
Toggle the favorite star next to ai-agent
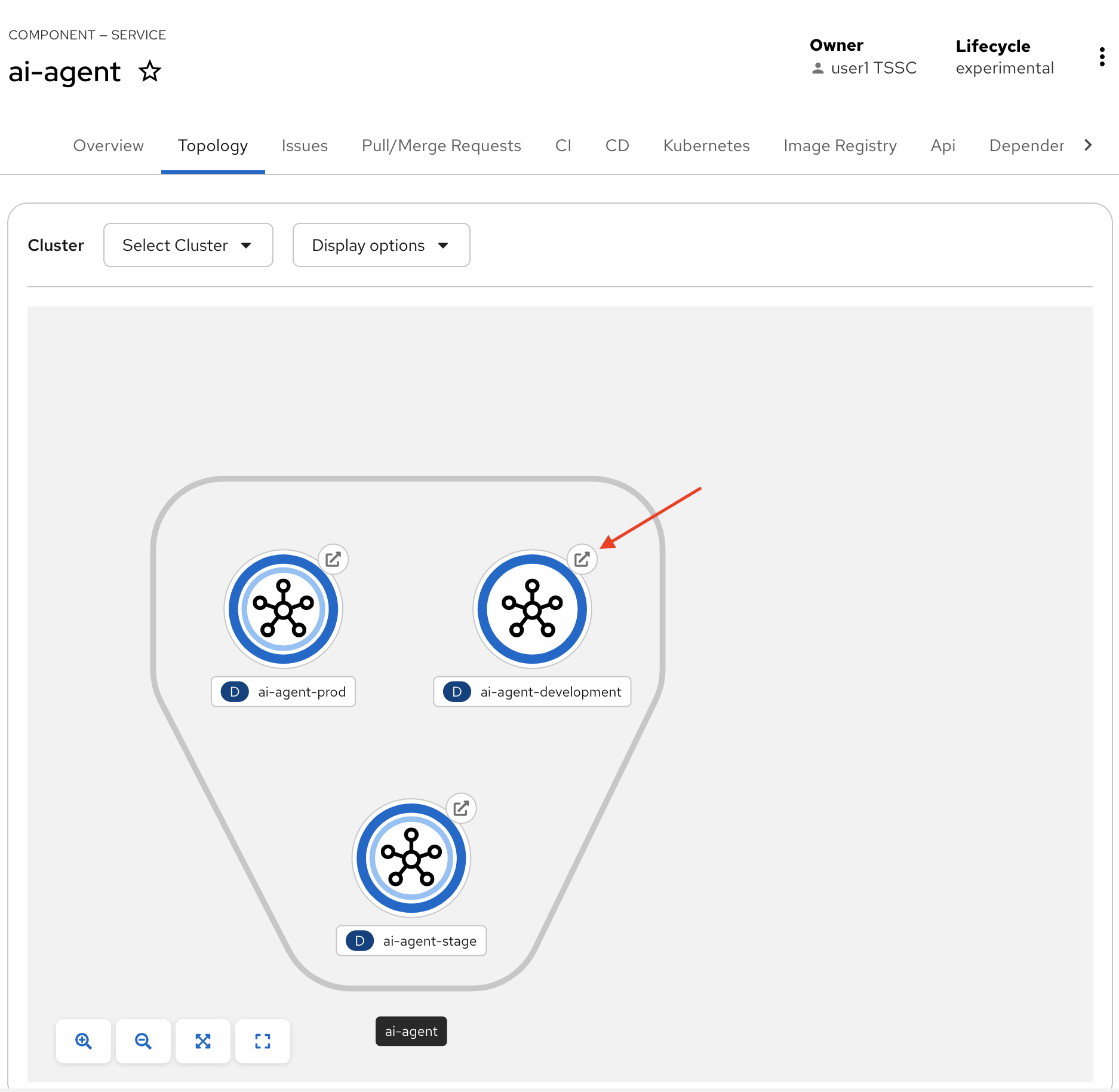pos(150,70)
